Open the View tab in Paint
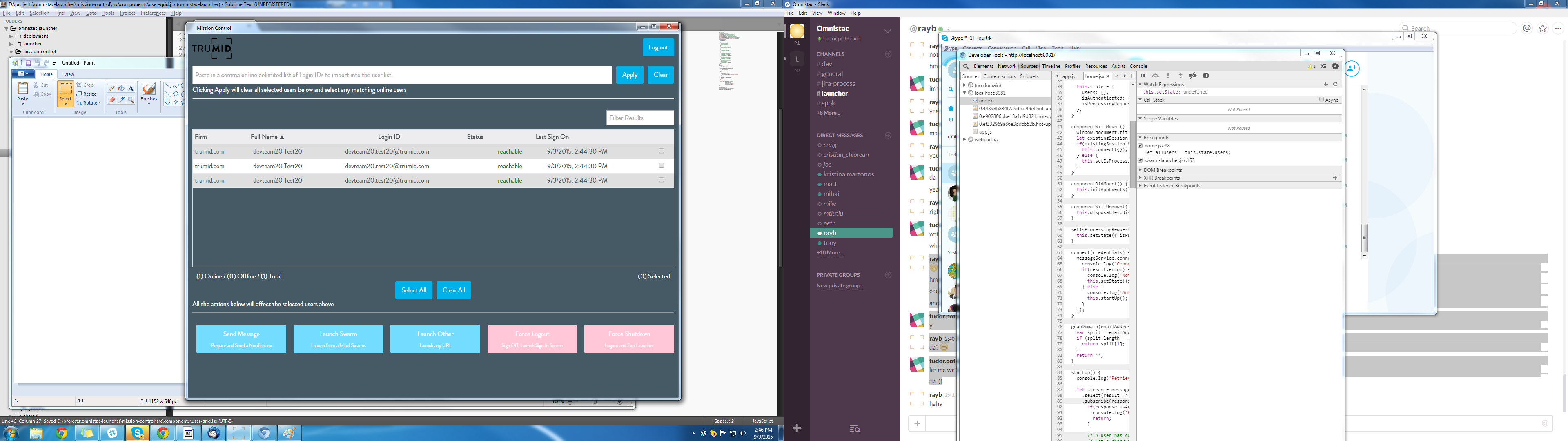This screenshot has height=441, width=1568. (x=69, y=74)
